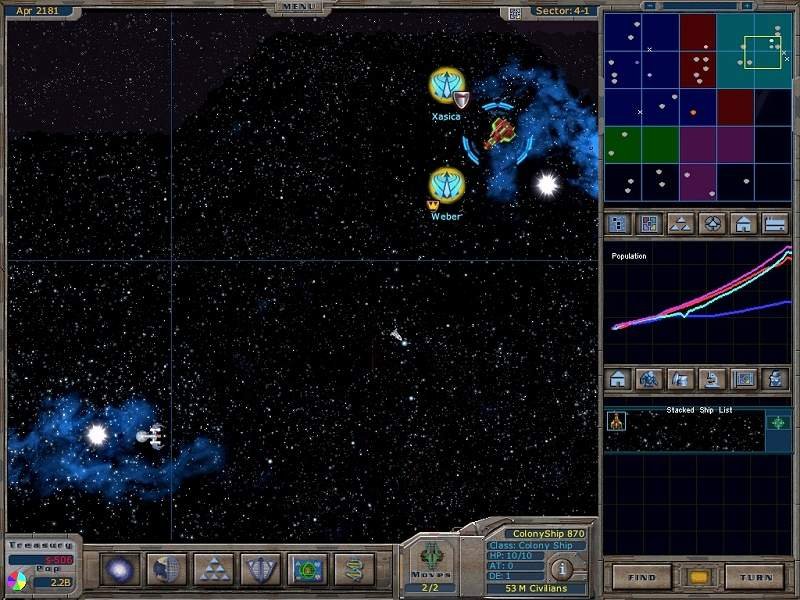Click the ColonyShip 870 name label
800x600 pixels.
click(x=548, y=534)
